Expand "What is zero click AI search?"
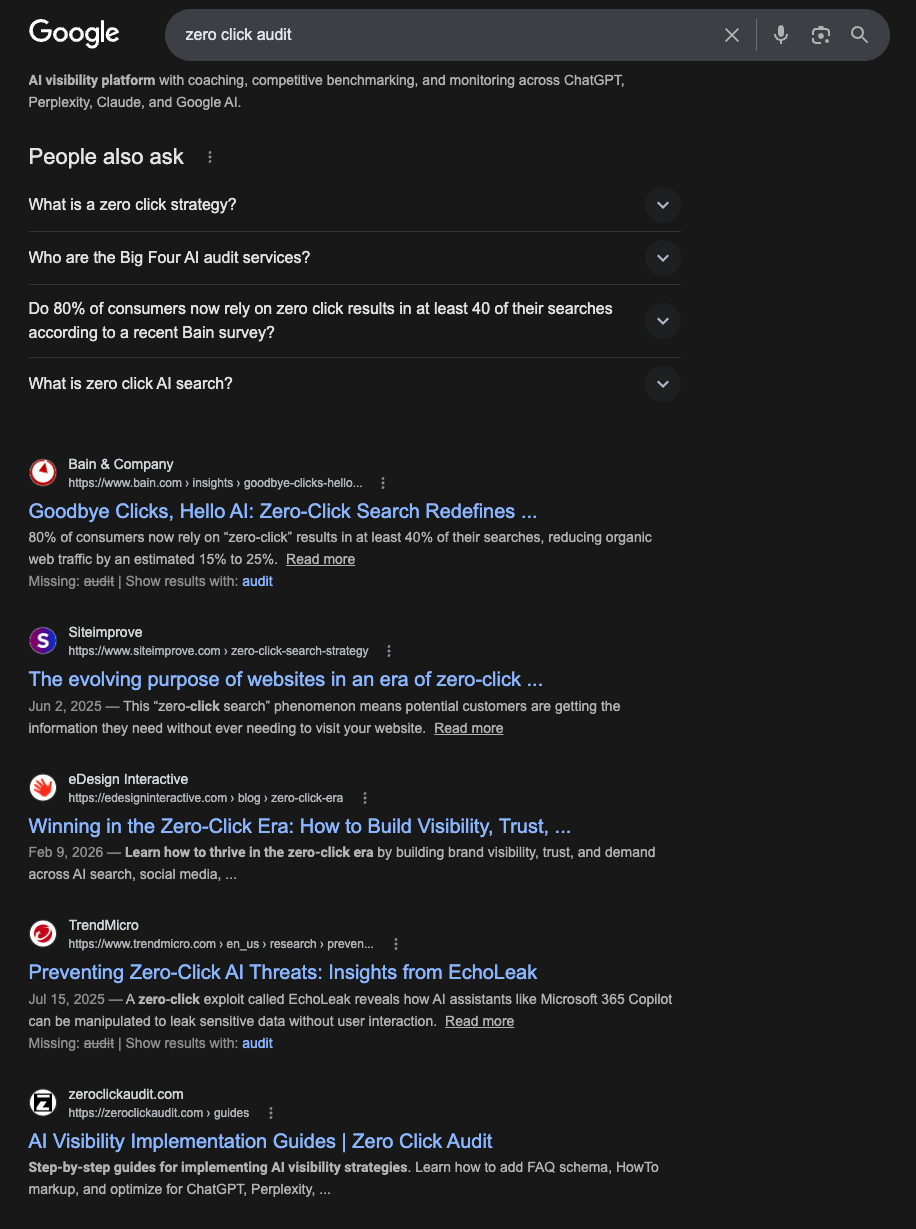 coord(662,384)
